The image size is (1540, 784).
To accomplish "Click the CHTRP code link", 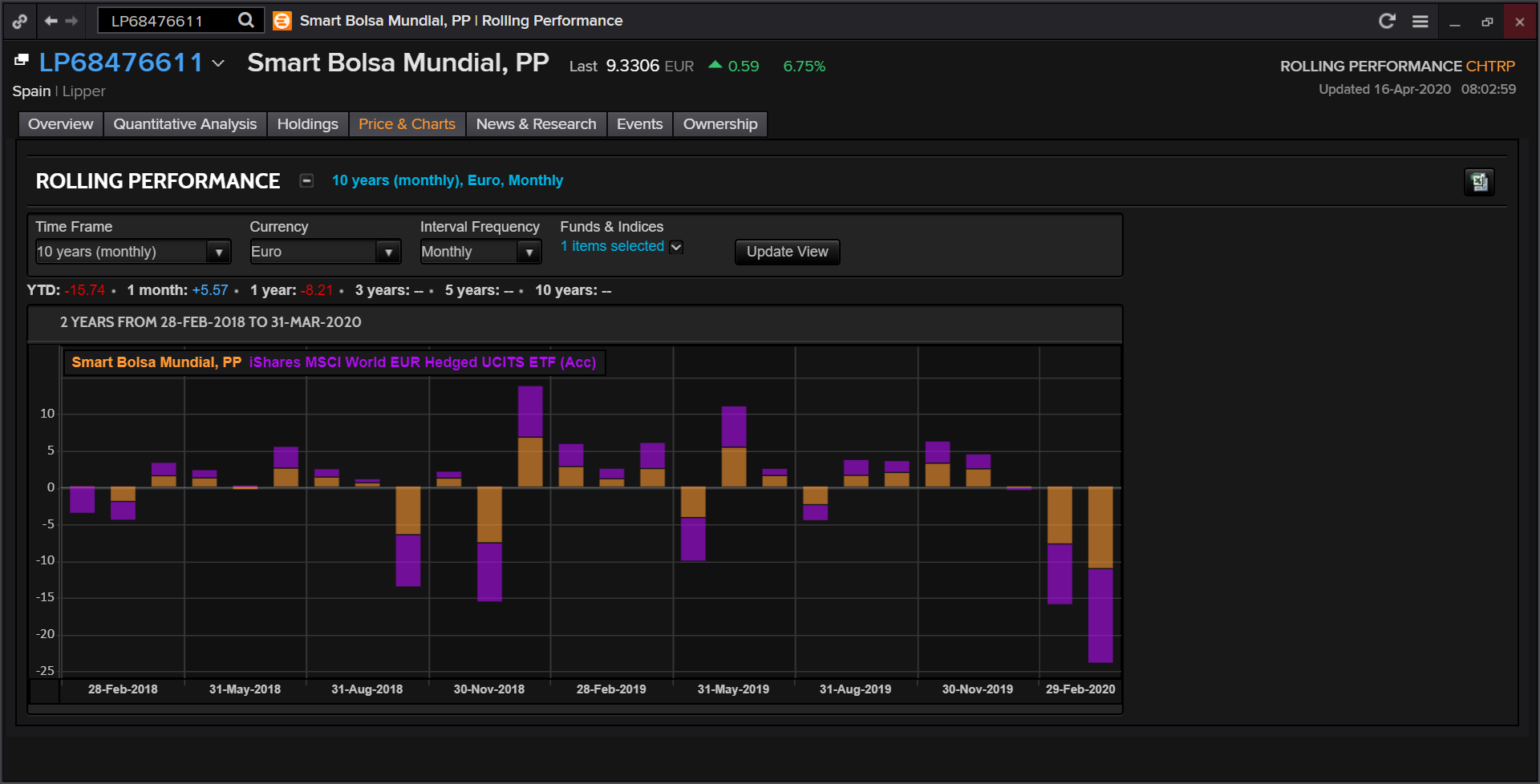I will [x=1490, y=66].
